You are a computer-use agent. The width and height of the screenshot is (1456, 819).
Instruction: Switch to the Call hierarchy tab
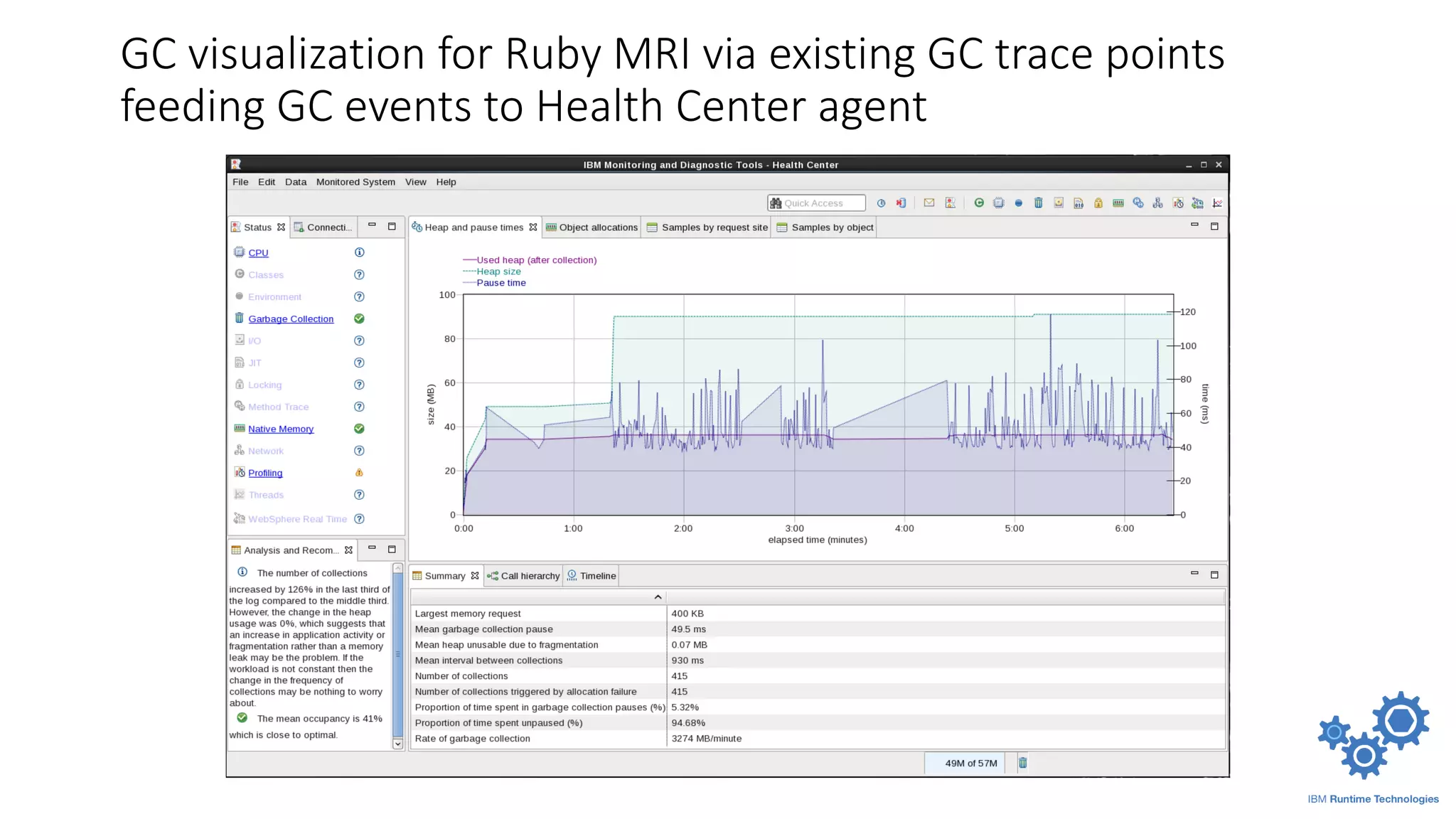click(x=523, y=576)
